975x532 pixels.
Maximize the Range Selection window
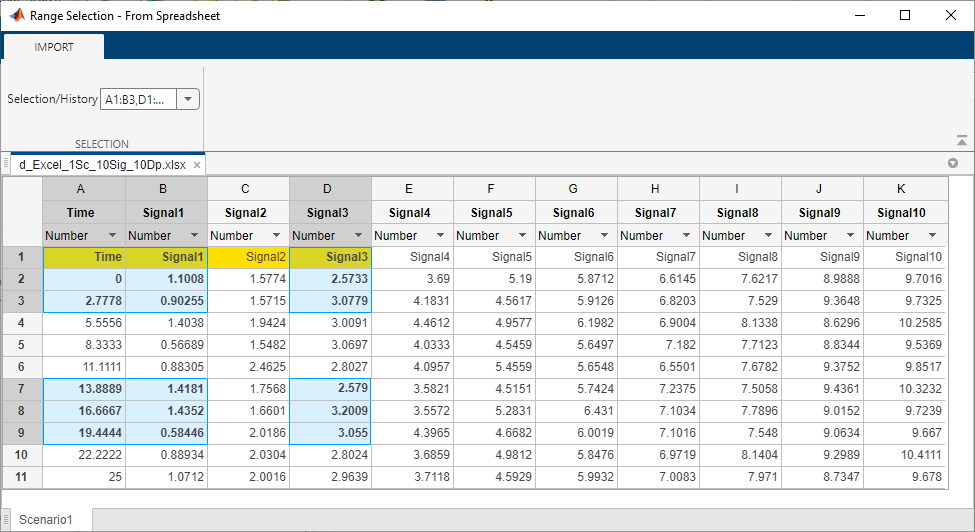point(905,16)
